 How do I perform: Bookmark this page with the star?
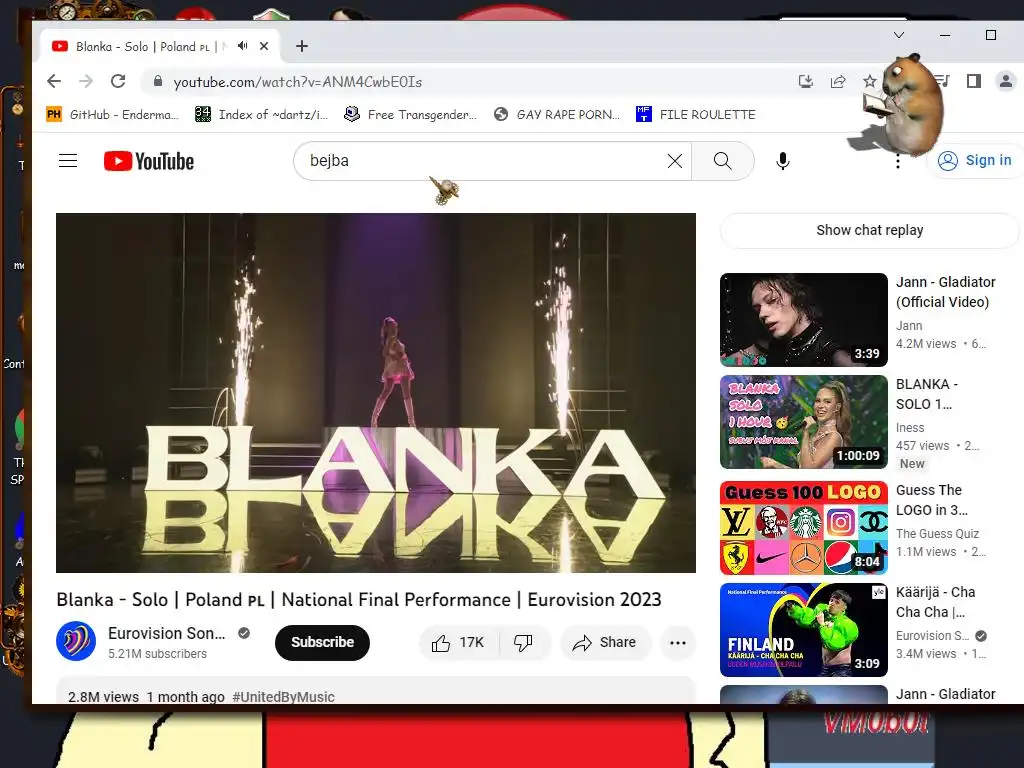pos(869,82)
